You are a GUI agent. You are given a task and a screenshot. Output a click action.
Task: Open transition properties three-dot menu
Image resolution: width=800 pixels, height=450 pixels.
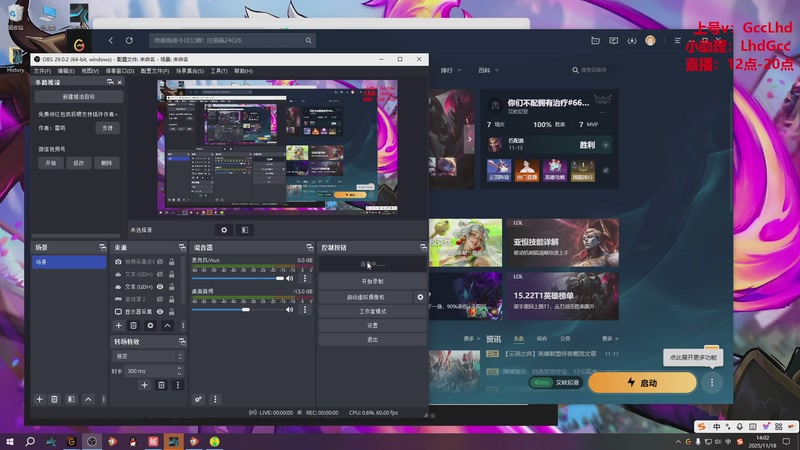click(178, 385)
